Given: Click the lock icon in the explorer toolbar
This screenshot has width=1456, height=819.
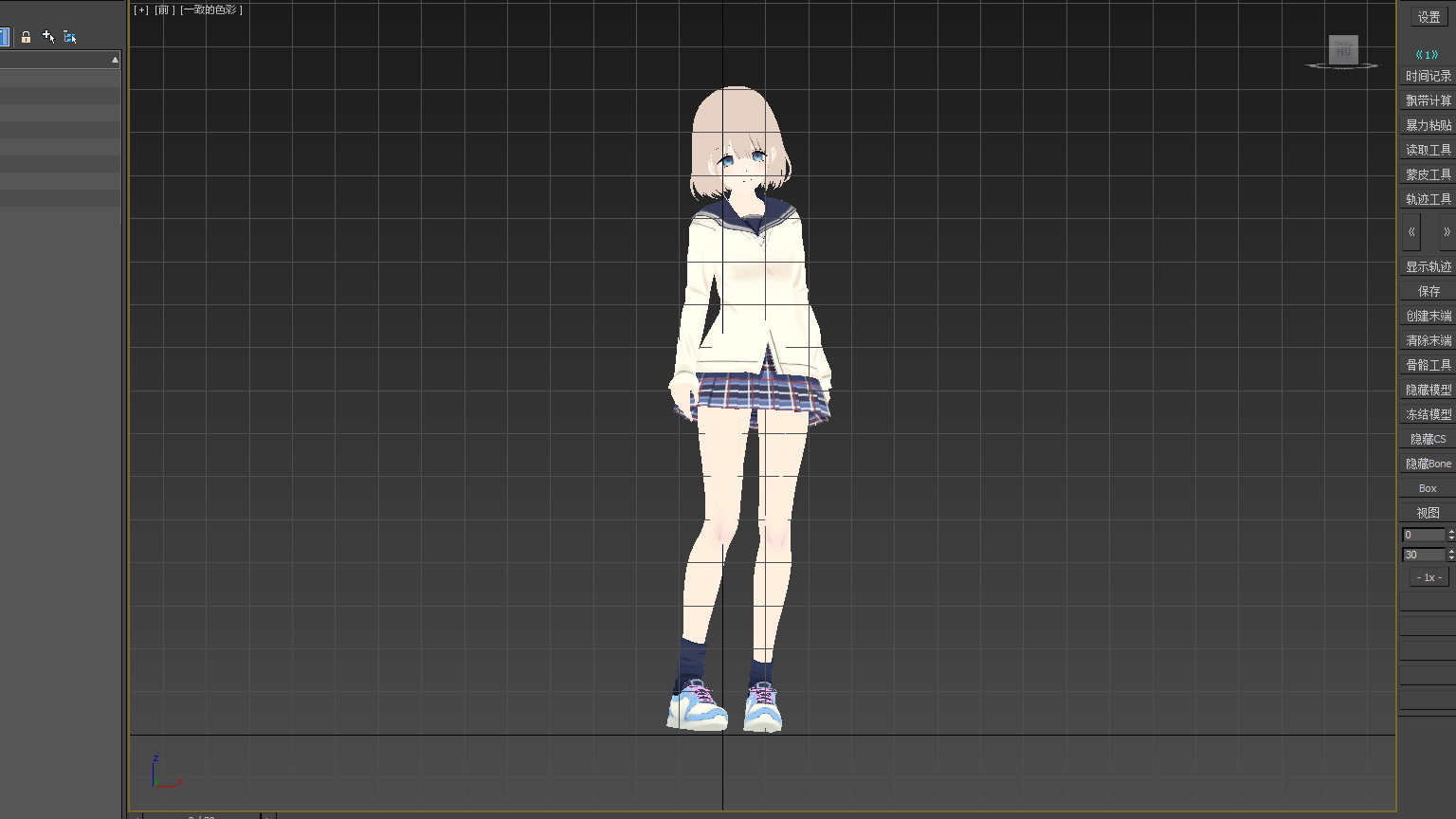Looking at the screenshot, I should click(x=26, y=37).
